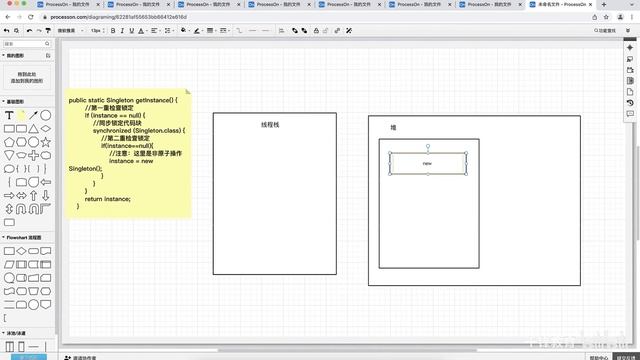
Task: Click the Redo button in toolbar
Action: coord(39,31)
